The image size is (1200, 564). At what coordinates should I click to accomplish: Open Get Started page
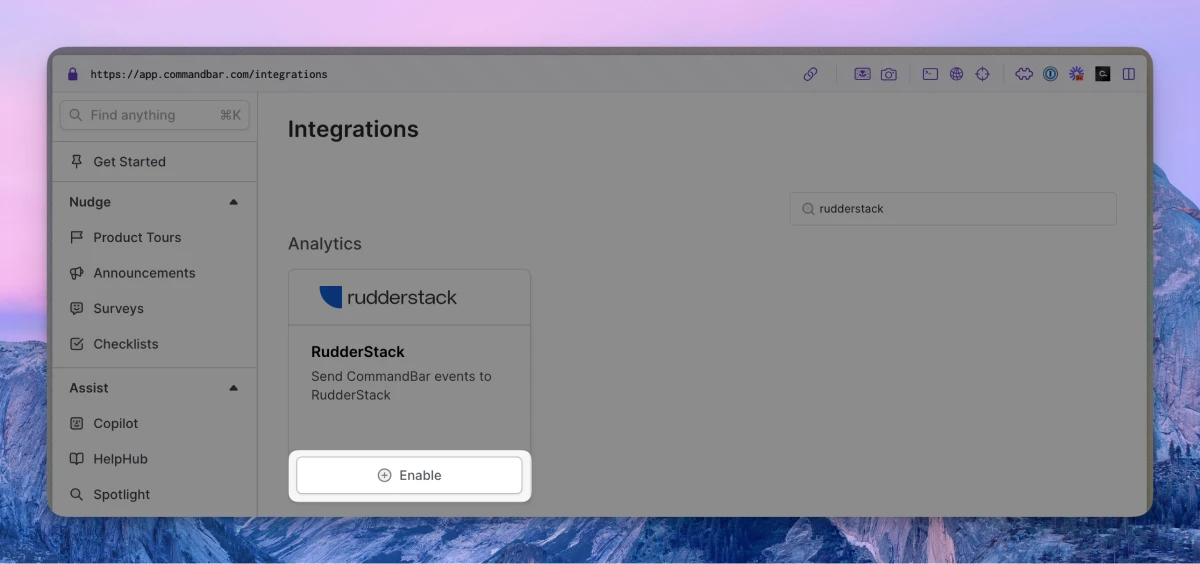(129, 162)
